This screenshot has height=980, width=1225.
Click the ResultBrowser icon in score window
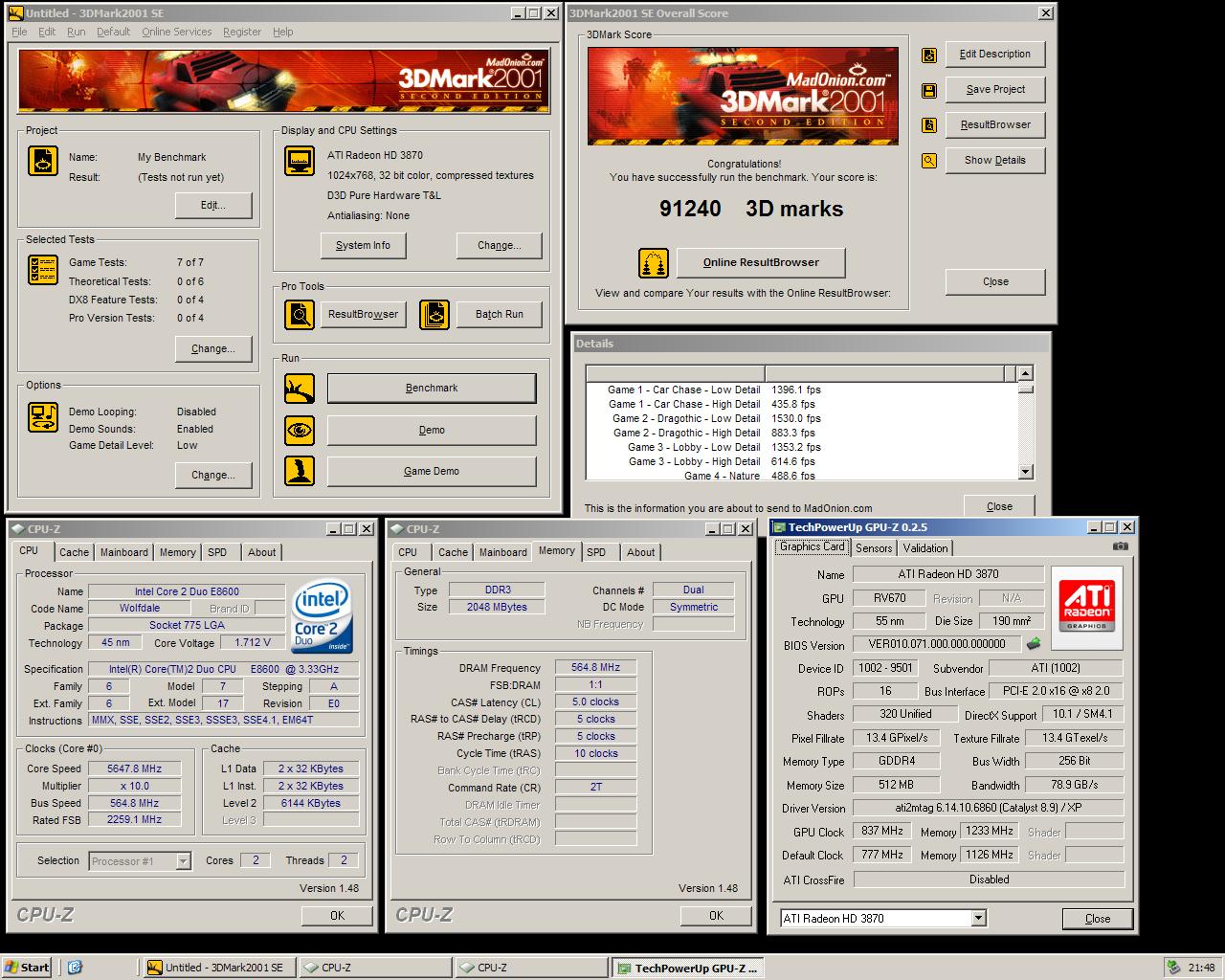[928, 125]
